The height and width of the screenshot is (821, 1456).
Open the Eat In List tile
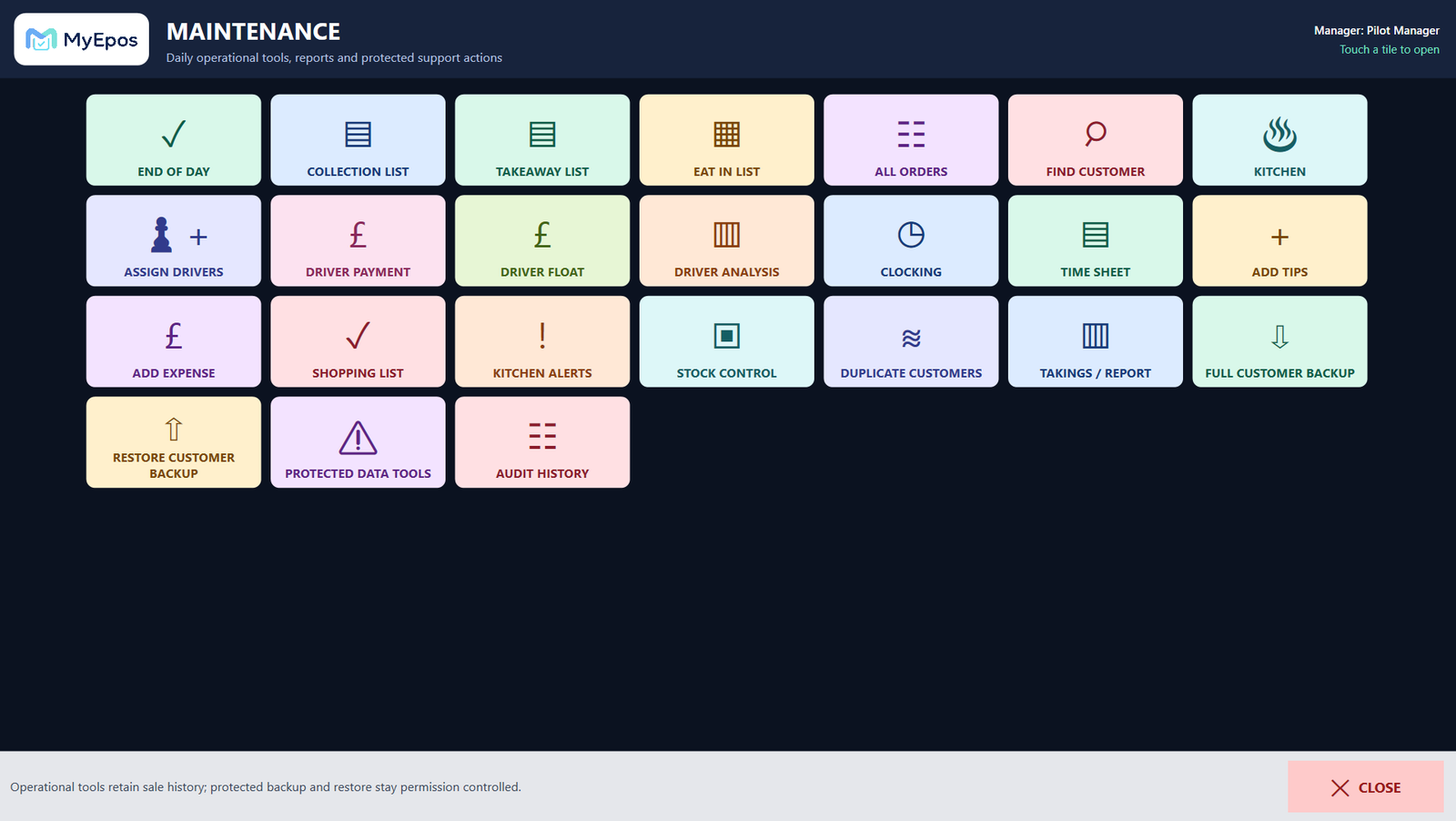[726, 140]
